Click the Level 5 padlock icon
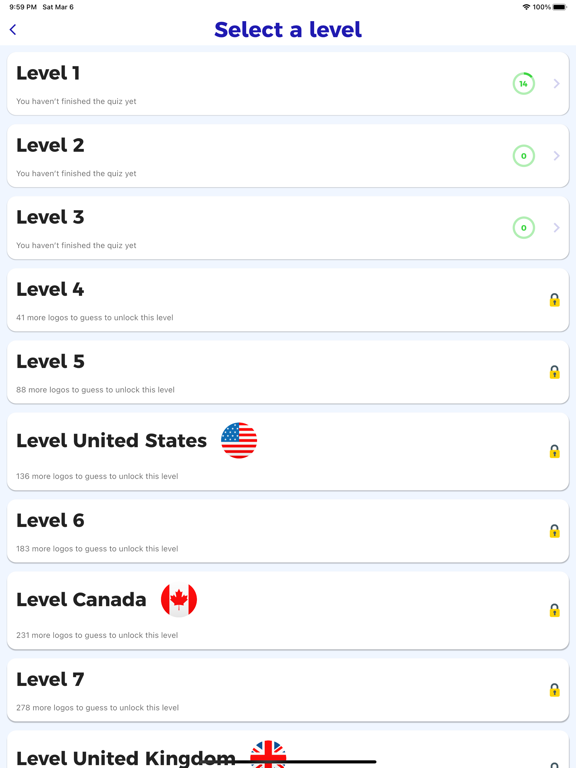This screenshot has height=768, width=576. point(554,372)
